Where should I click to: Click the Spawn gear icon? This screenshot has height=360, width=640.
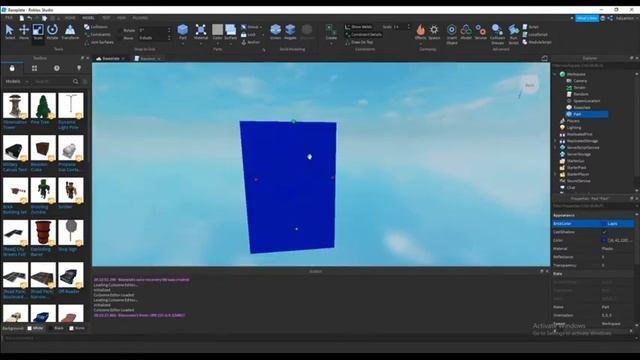(434, 31)
